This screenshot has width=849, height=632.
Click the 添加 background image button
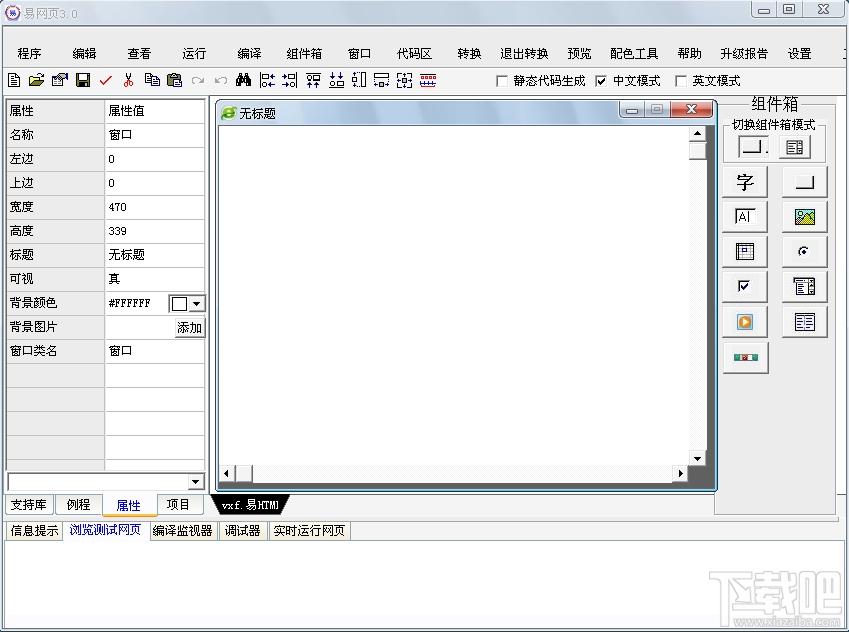pos(189,328)
